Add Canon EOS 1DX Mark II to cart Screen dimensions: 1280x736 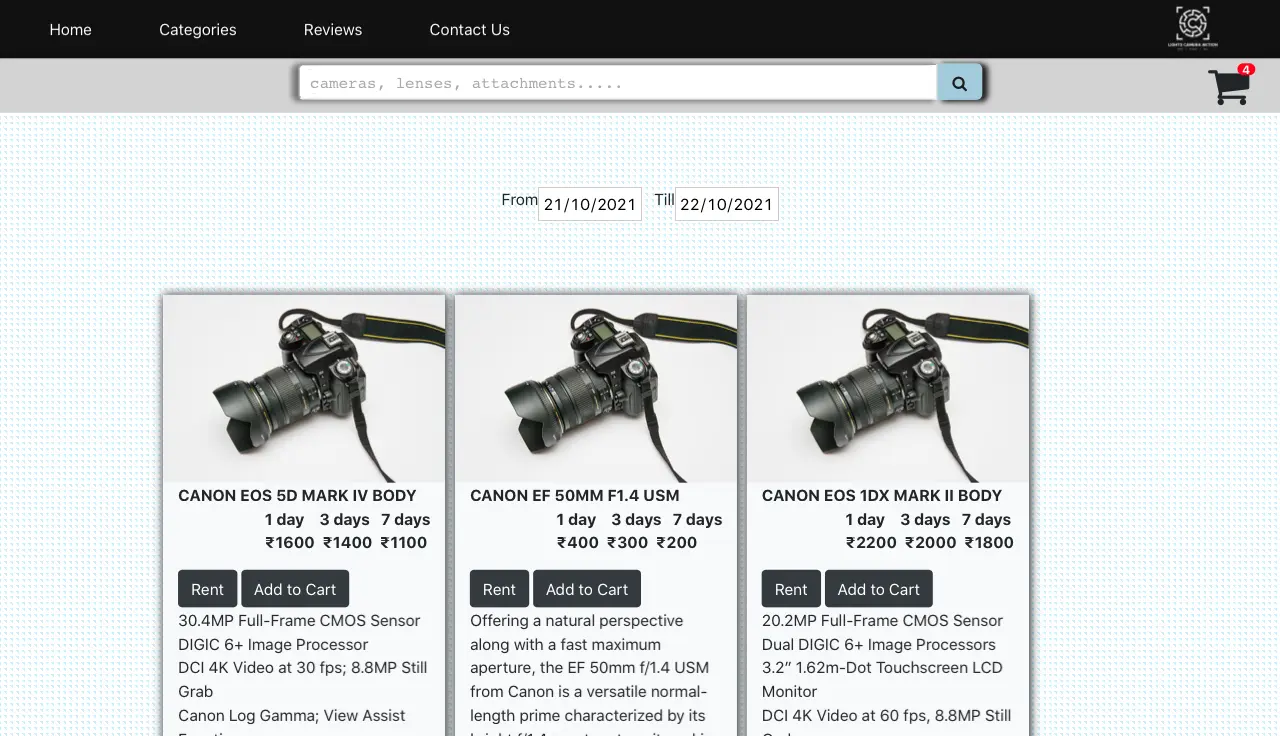pyautogui.click(x=878, y=589)
